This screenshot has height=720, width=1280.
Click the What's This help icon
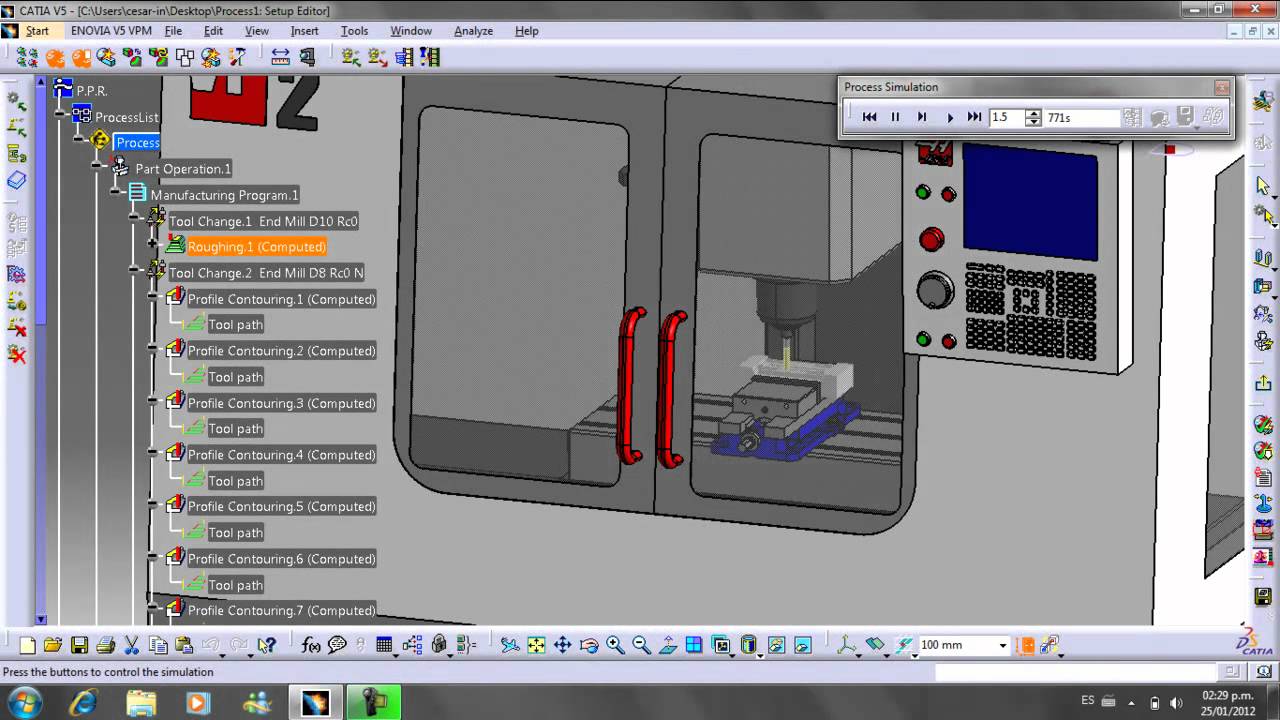(x=266, y=646)
